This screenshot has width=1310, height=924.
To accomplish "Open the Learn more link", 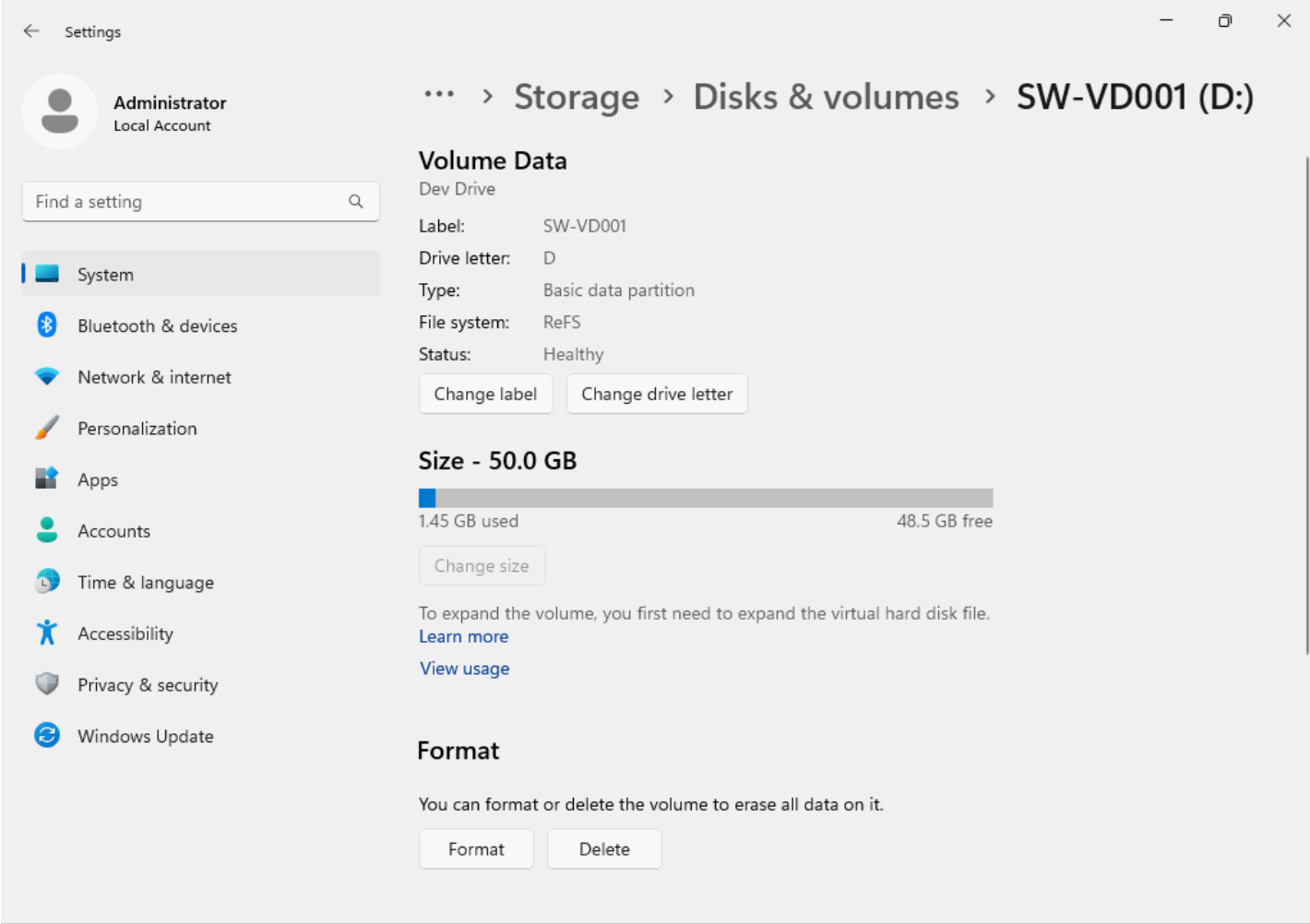I will coord(463,636).
